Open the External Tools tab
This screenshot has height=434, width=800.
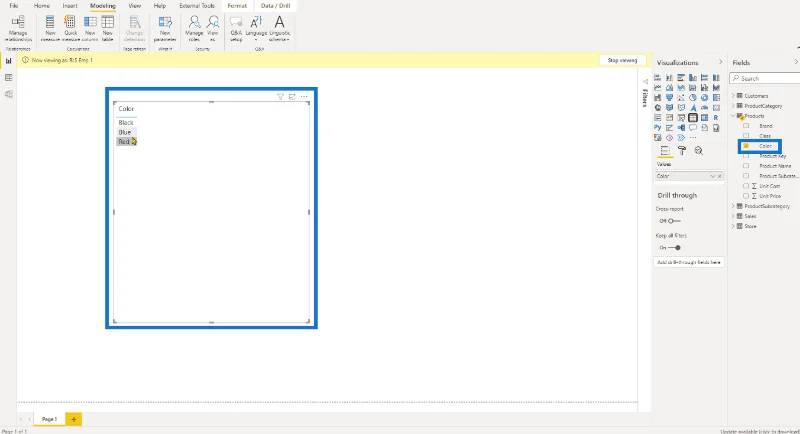(197, 6)
